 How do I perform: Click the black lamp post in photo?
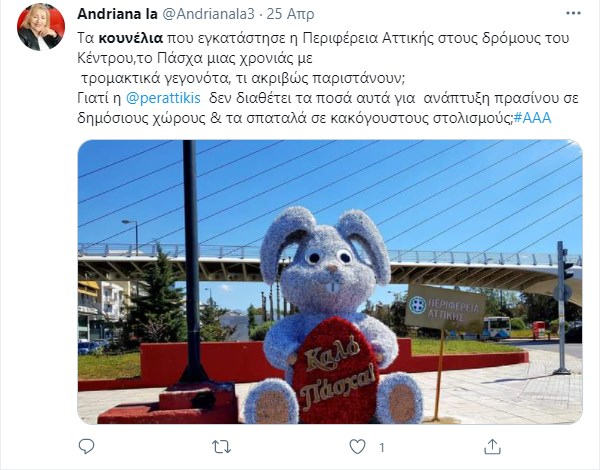pyautogui.click(x=192, y=263)
